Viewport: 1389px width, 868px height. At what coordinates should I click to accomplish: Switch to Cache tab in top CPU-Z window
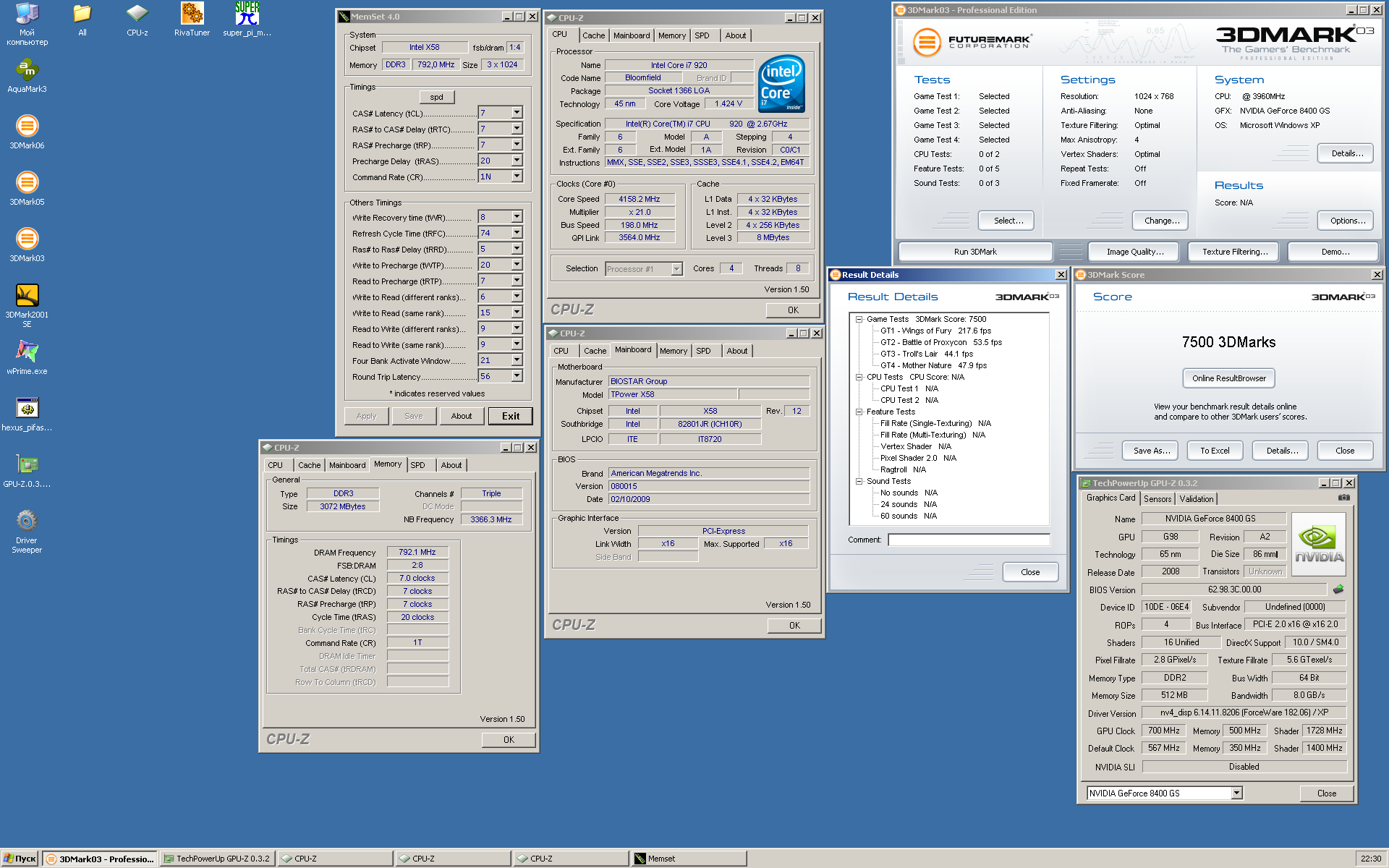pos(593,35)
